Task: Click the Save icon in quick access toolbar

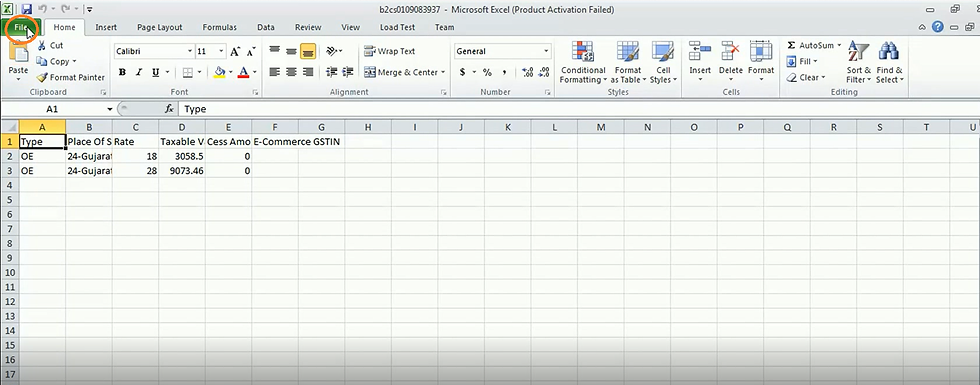Action: coord(26,9)
